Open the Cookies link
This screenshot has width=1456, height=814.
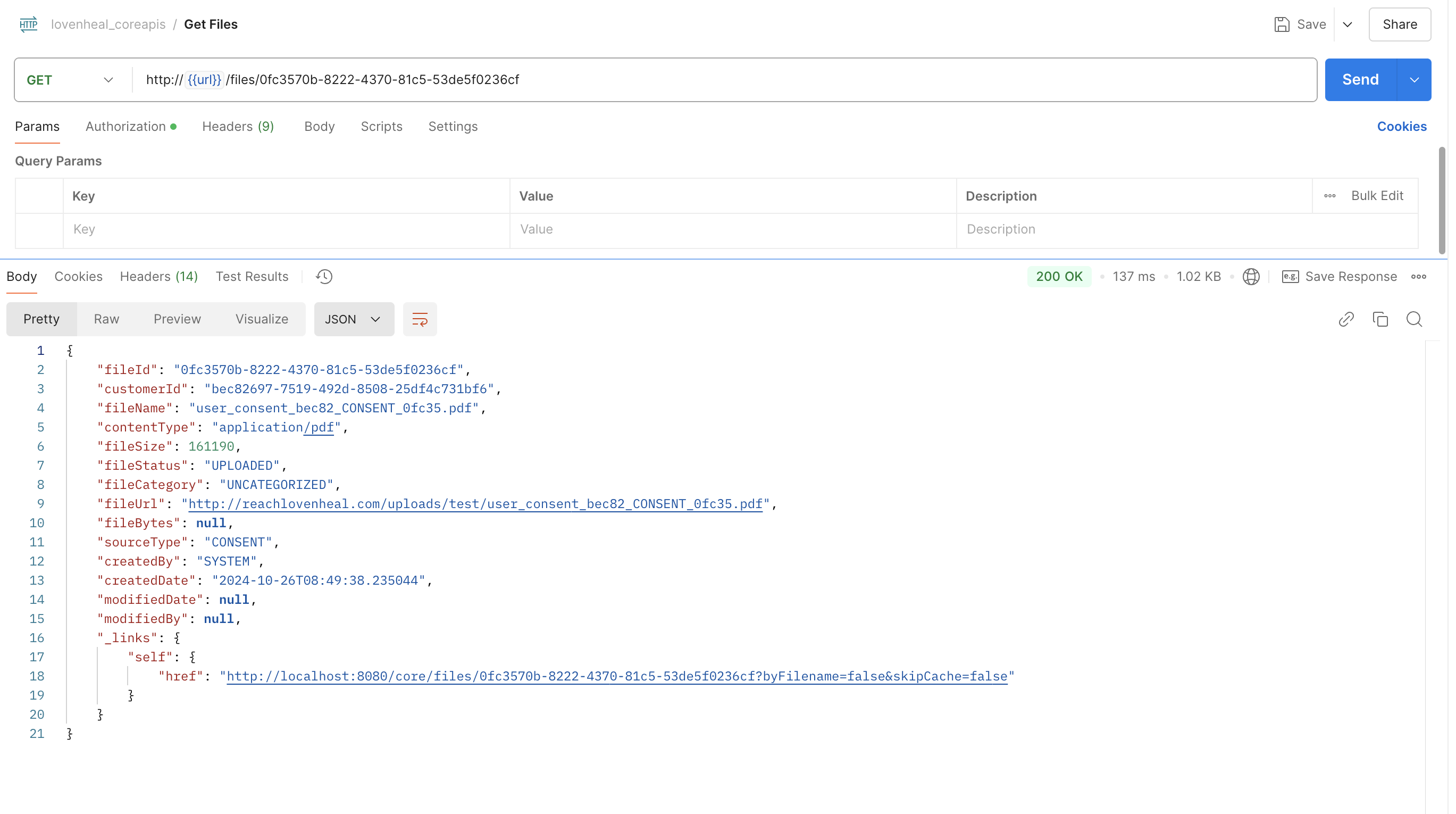(x=1401, y=127)
